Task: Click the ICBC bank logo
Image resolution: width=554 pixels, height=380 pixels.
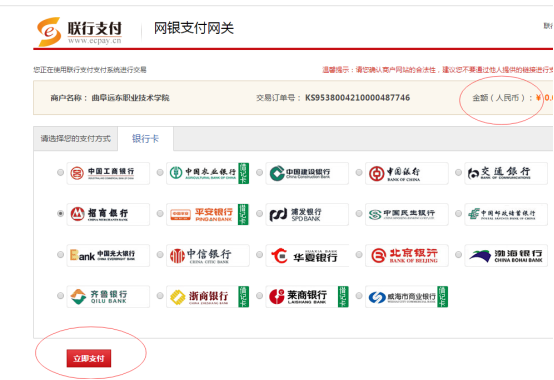Action: tap(108, 173)
